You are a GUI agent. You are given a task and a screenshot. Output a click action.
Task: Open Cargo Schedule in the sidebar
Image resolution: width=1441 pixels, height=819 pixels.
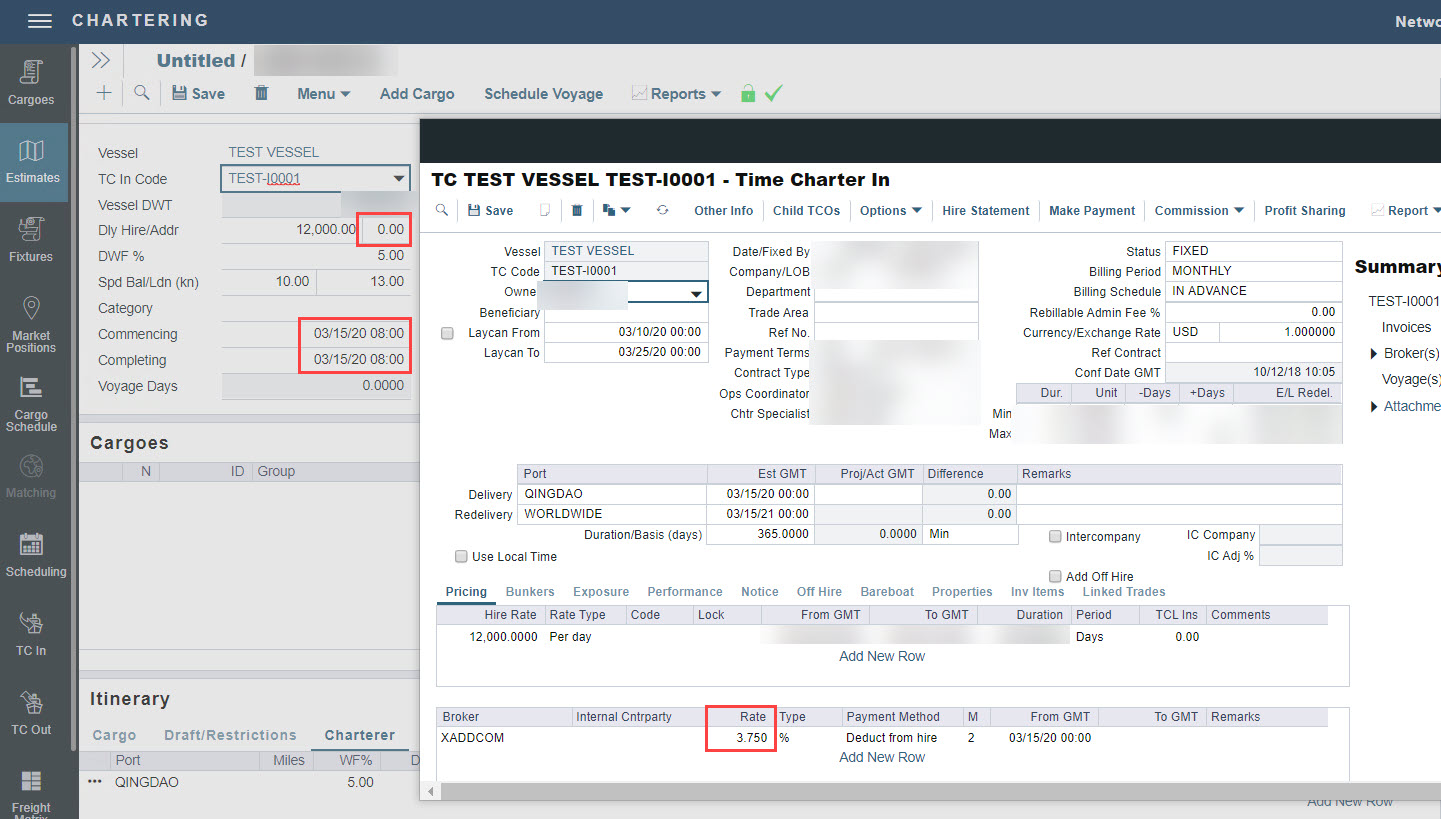tap(31, 403)
